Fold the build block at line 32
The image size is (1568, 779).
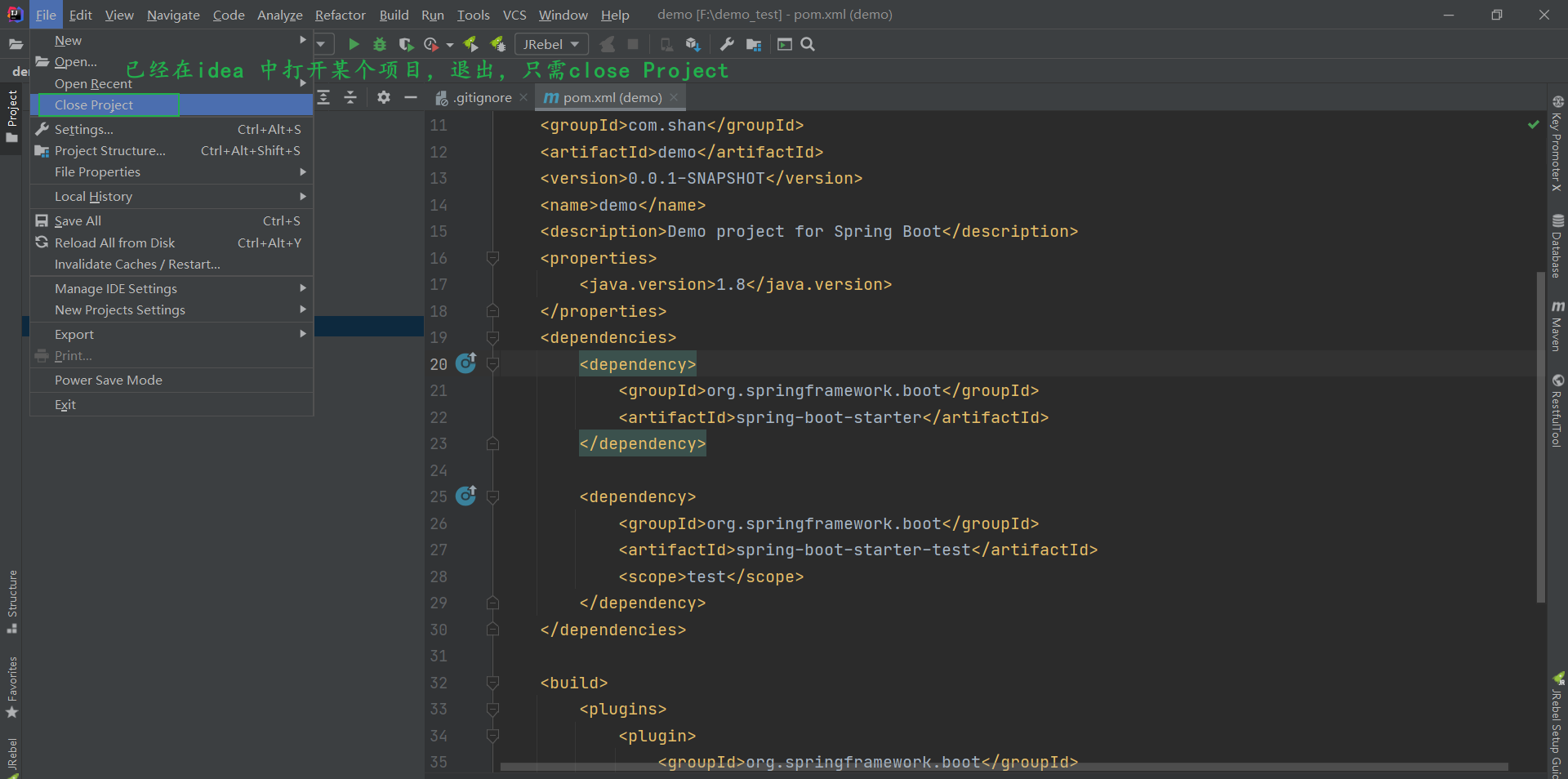[492, 683]
